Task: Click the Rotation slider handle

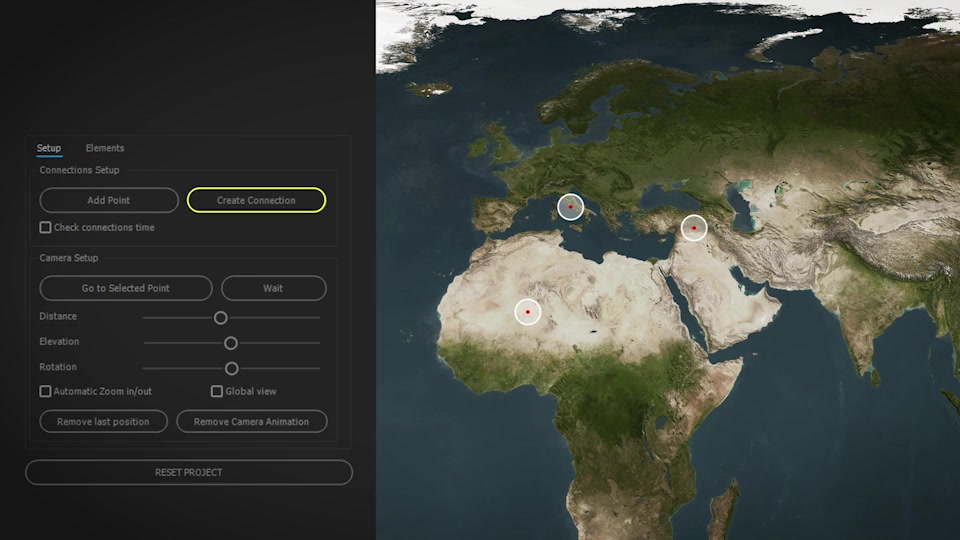Action: point(231,368)
